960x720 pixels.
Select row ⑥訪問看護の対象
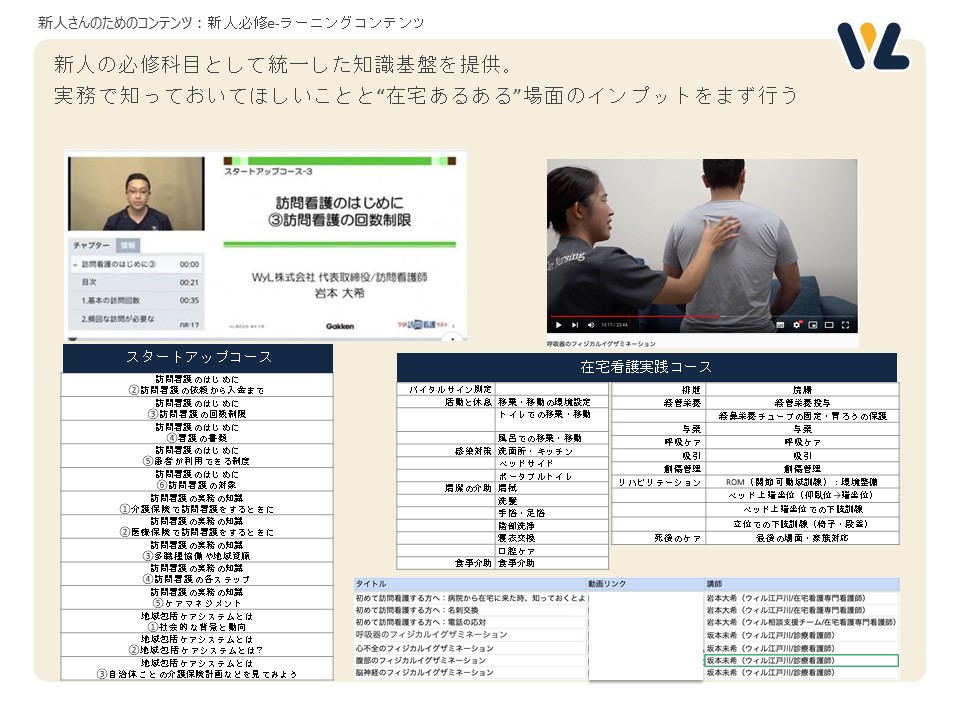(x=197, y=479)
